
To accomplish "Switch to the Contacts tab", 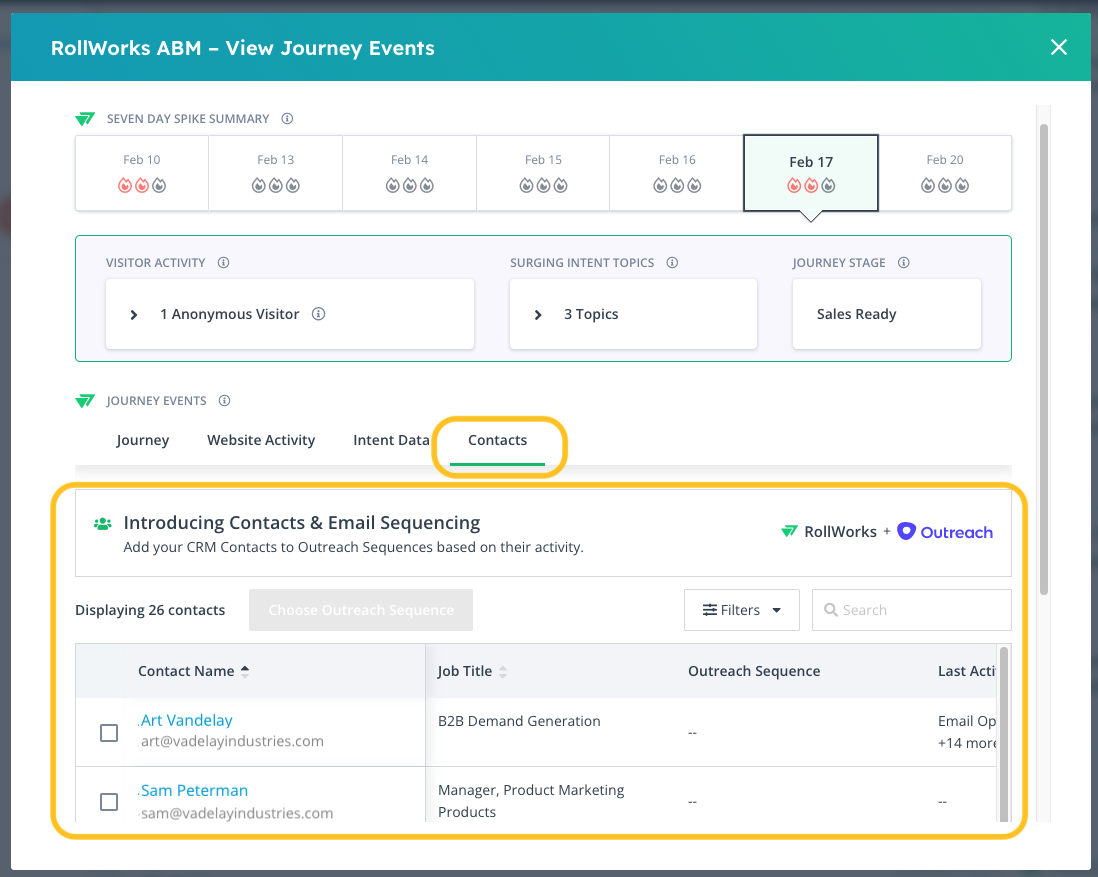I will click(x=497, y=440).
